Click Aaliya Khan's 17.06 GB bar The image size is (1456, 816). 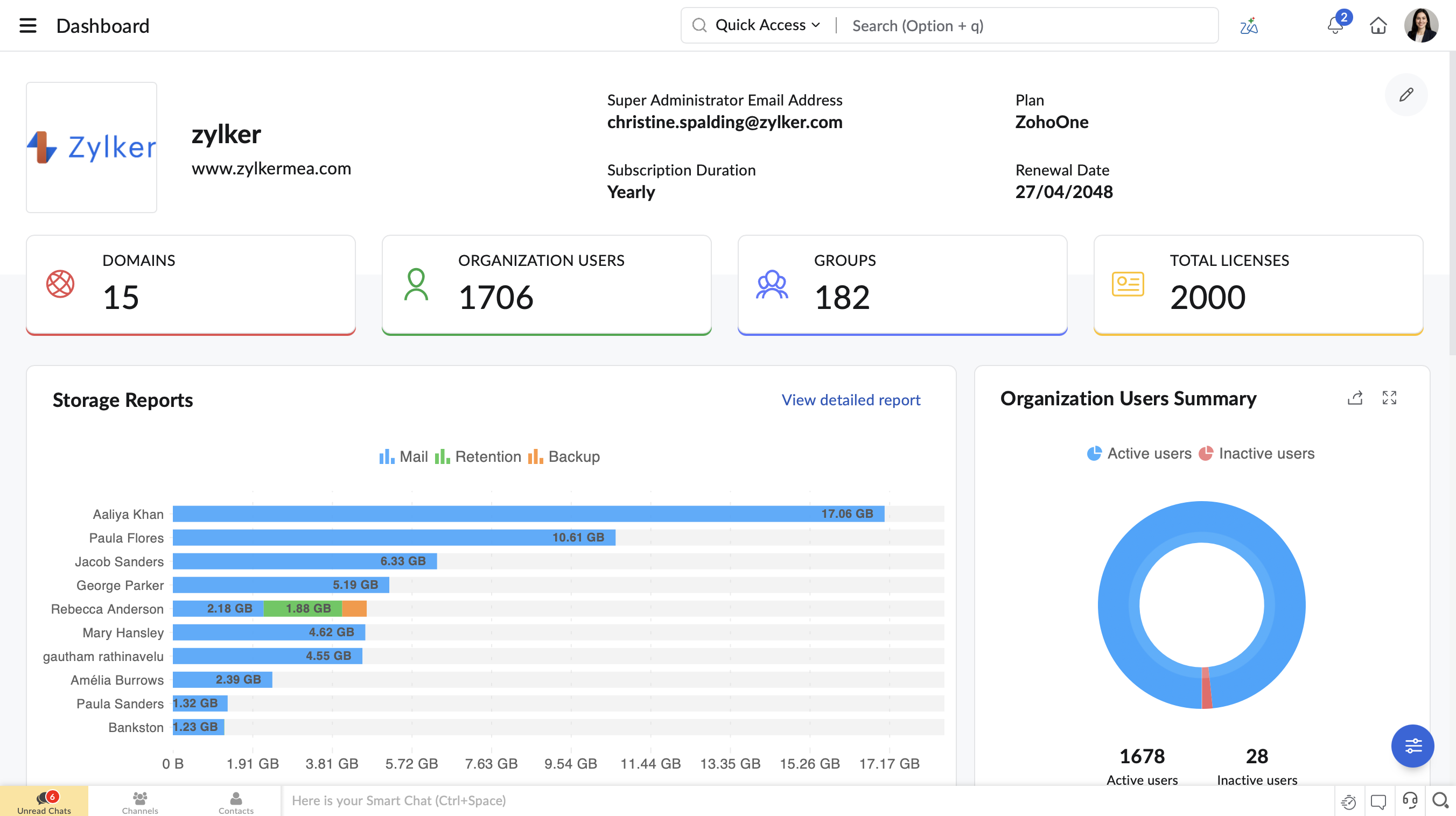click(528, 513)
